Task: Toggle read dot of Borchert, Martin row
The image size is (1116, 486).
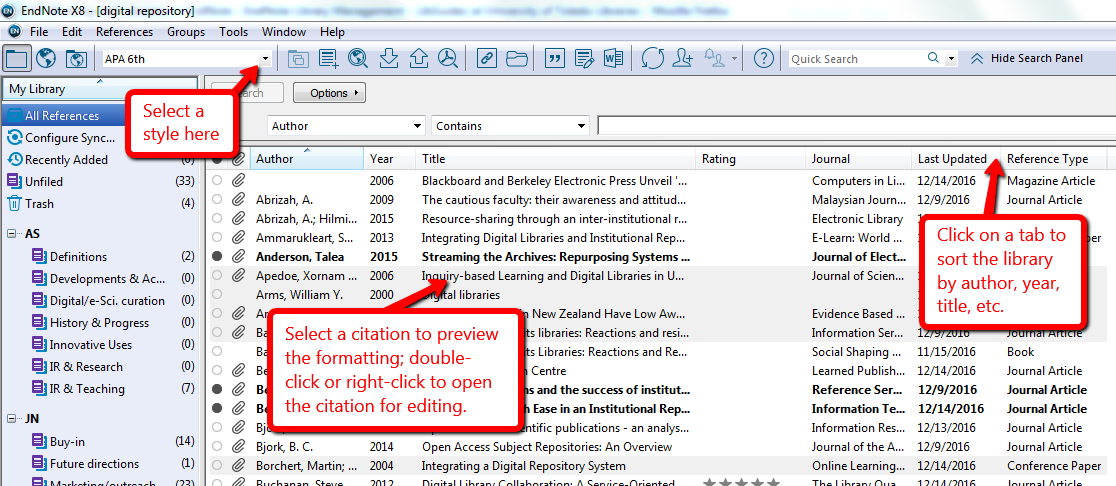Action: (x=217, y=466)
